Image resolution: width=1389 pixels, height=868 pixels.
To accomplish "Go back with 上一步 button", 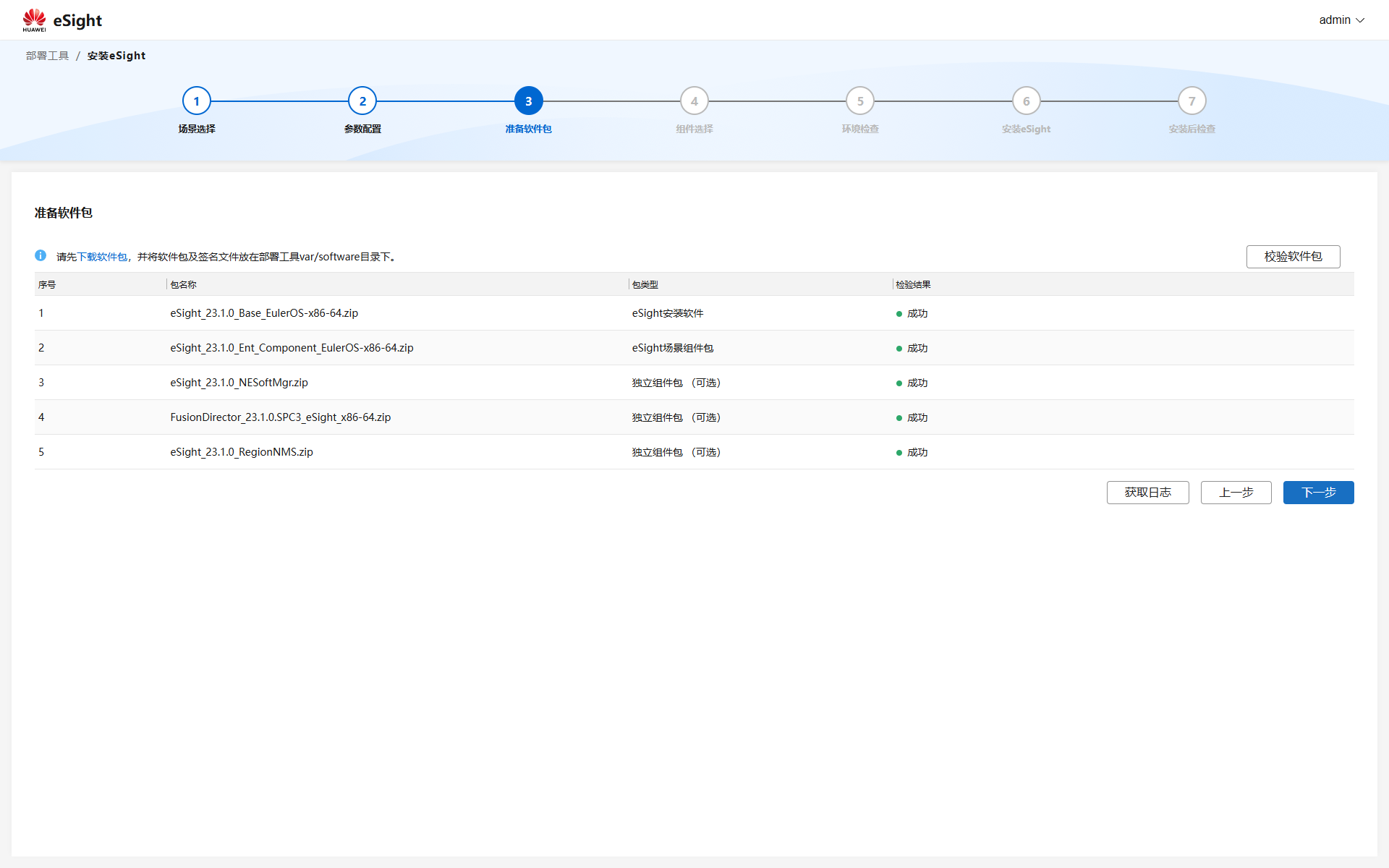I will pos(1236,493).
